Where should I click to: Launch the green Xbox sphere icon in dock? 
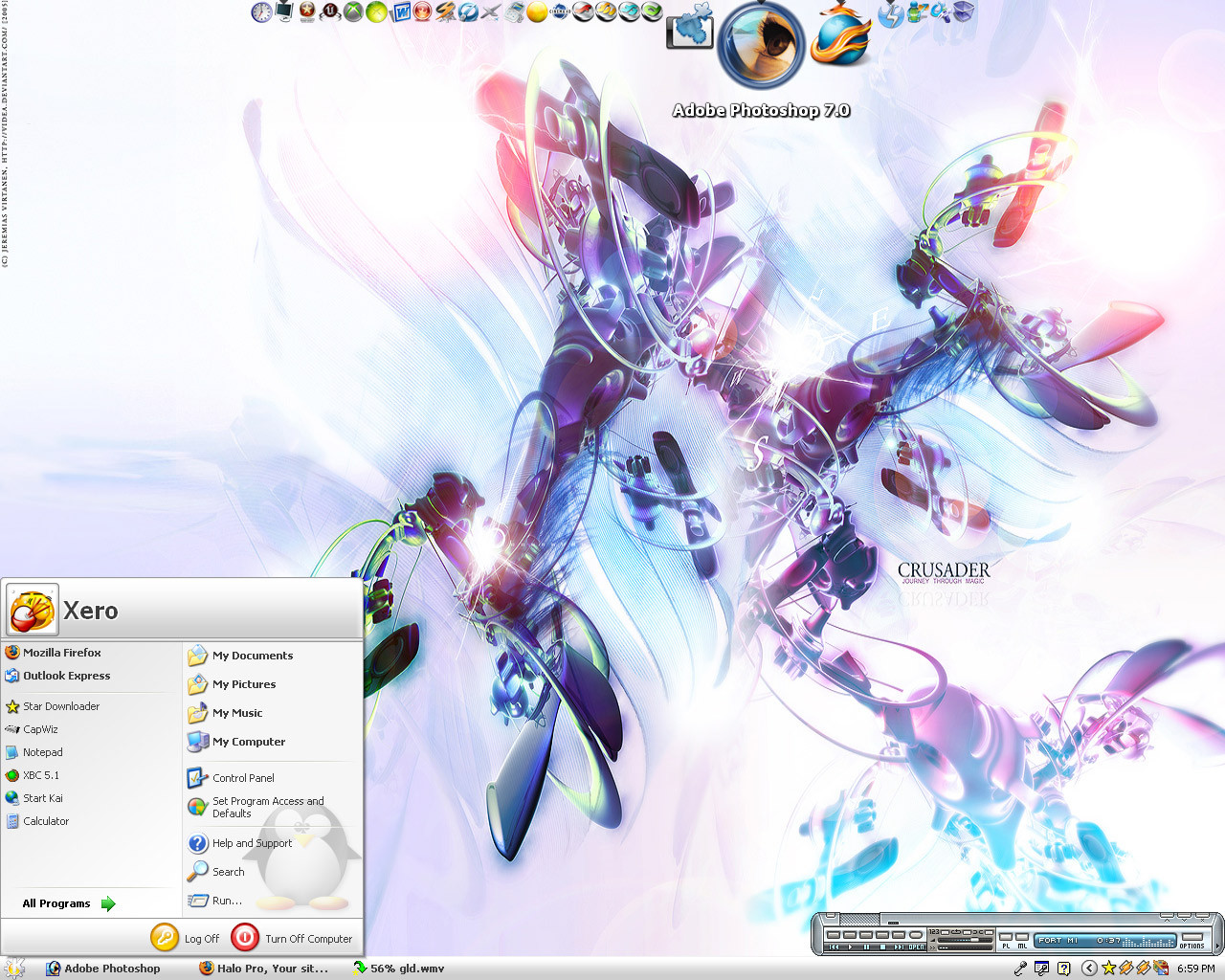click(x=376, y=12)
